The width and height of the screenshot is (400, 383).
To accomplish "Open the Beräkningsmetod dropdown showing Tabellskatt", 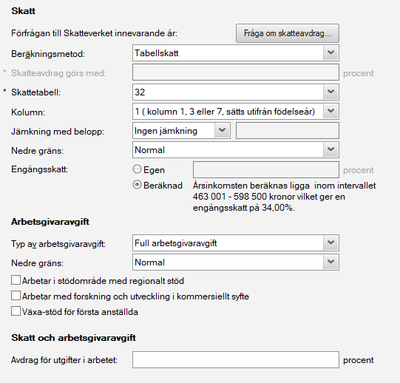I will tap(236, 53).
